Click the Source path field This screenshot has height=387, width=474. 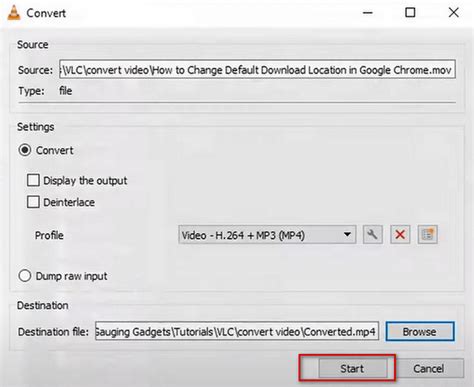257,70
